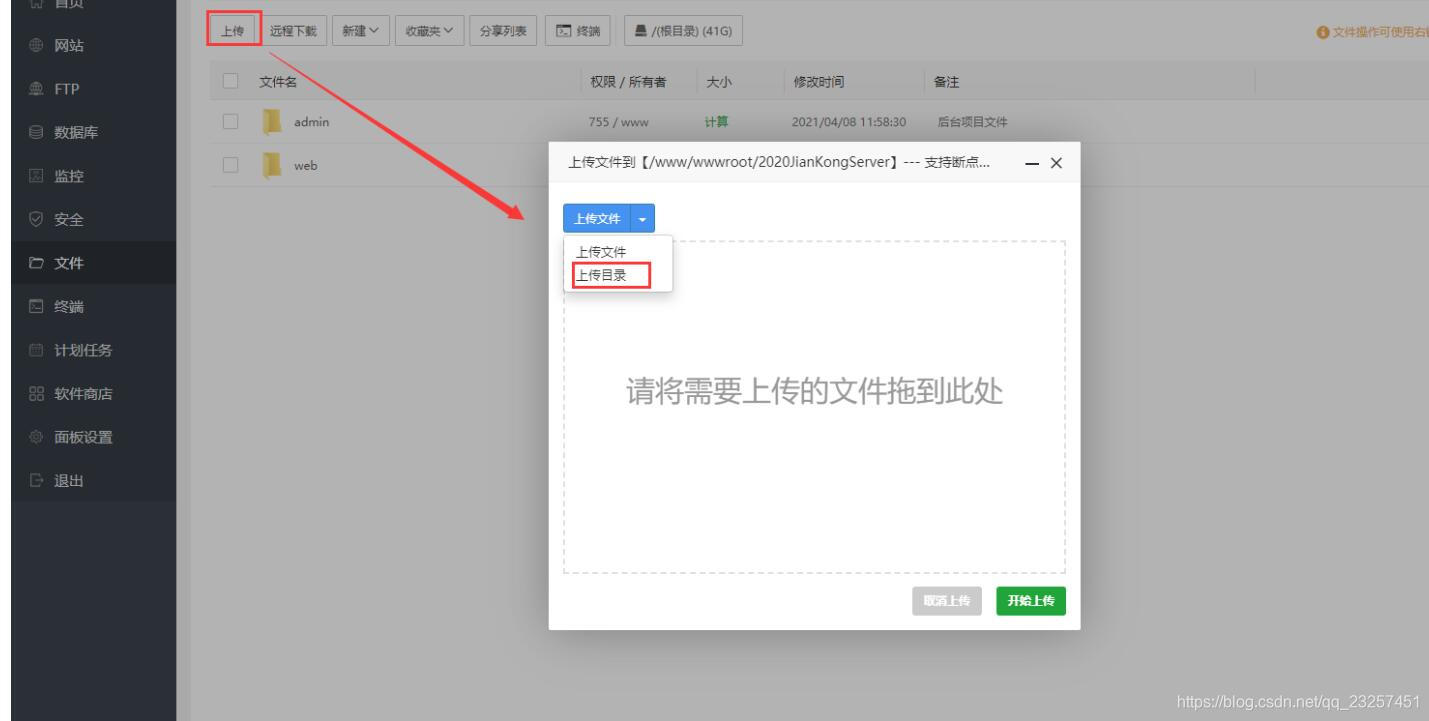Click the database icon beside 数据库
Image resolution: width=1429 pixels, height=721 pixels.
point(38,133)
